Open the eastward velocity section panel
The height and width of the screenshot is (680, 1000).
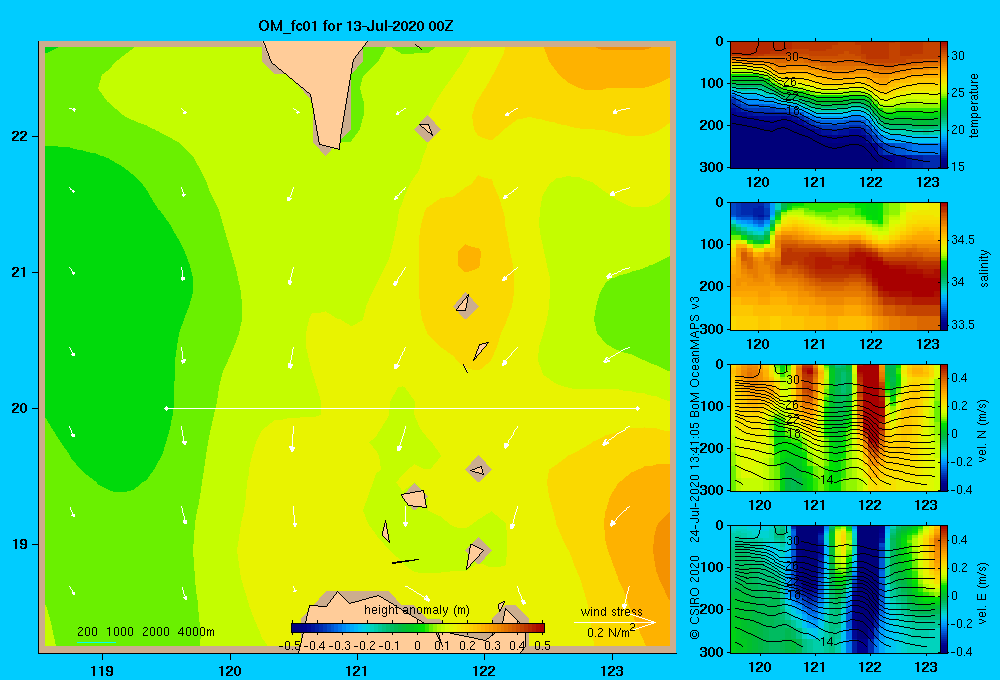point(834,589)
